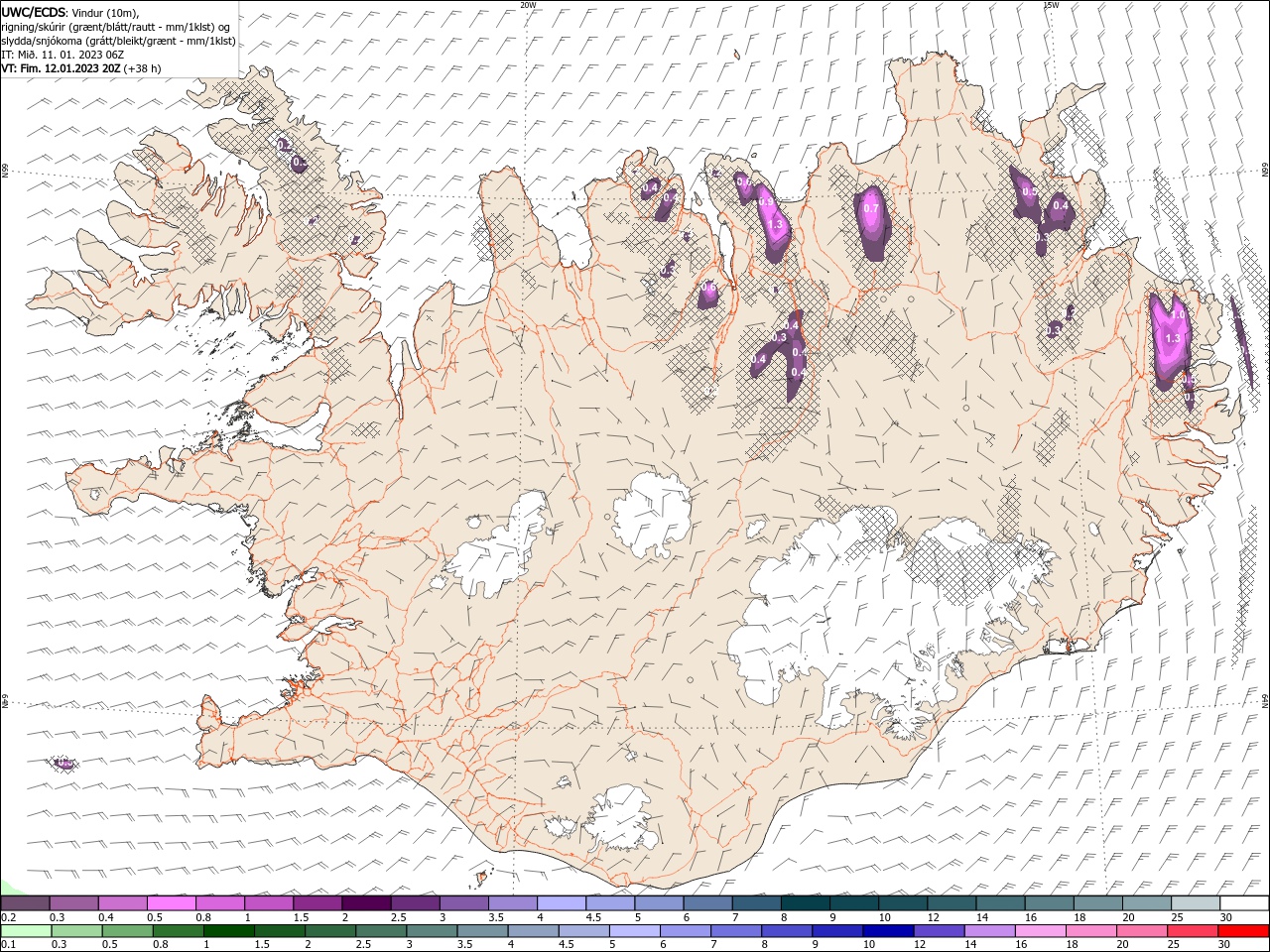Pick pale grey upper swatch between 25 and 30
Viewport: 1270px width, 952px height.
(x=1196, y=903)
